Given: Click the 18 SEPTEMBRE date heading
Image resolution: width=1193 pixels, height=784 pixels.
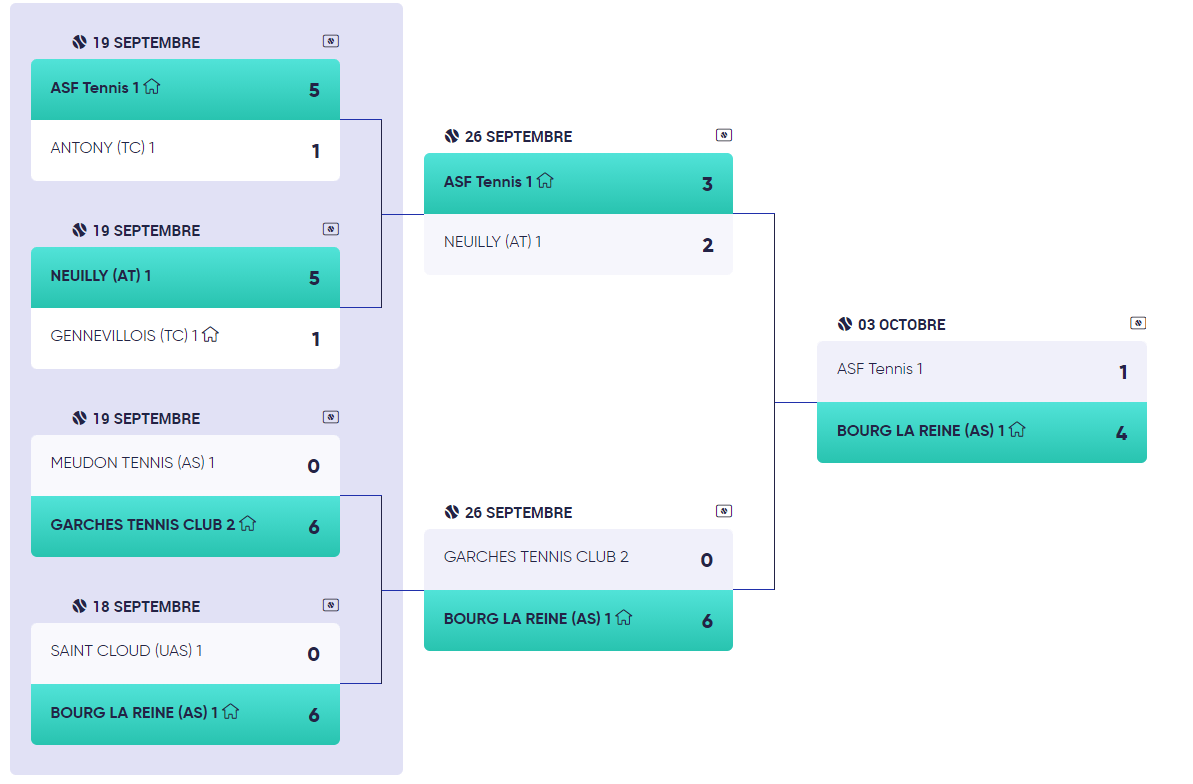Looking at the screenshot, I should [146, 606].
